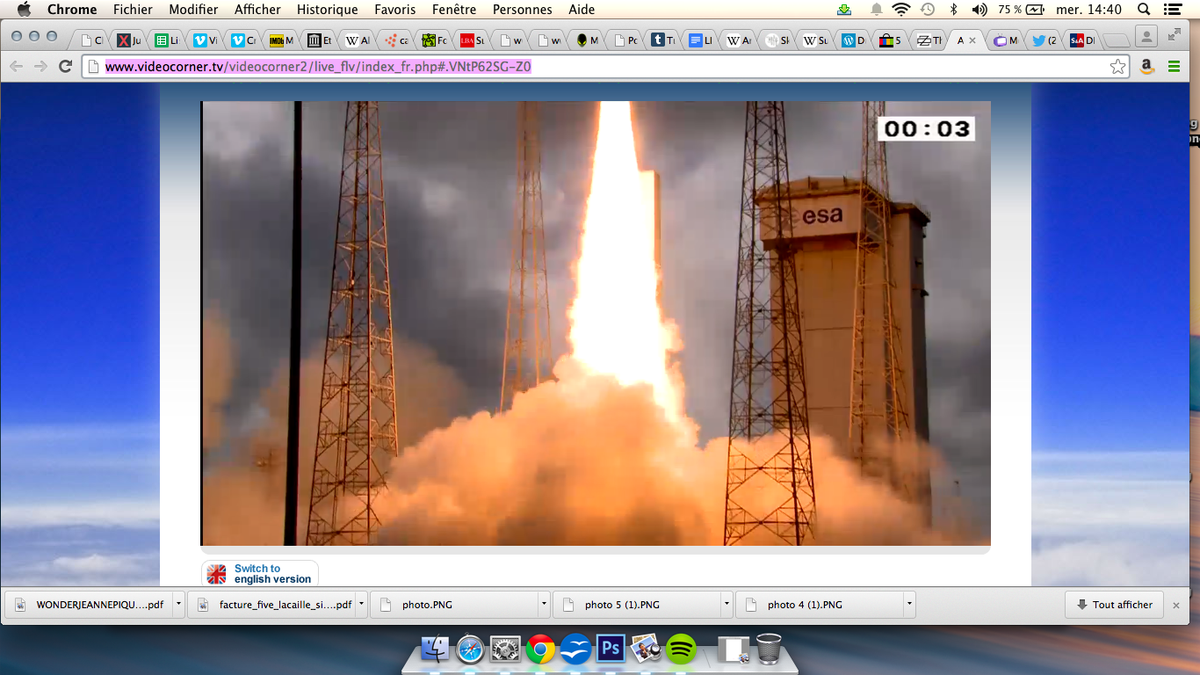
Task: Open the Chrome application menu
Action: [x=72, y=9]
